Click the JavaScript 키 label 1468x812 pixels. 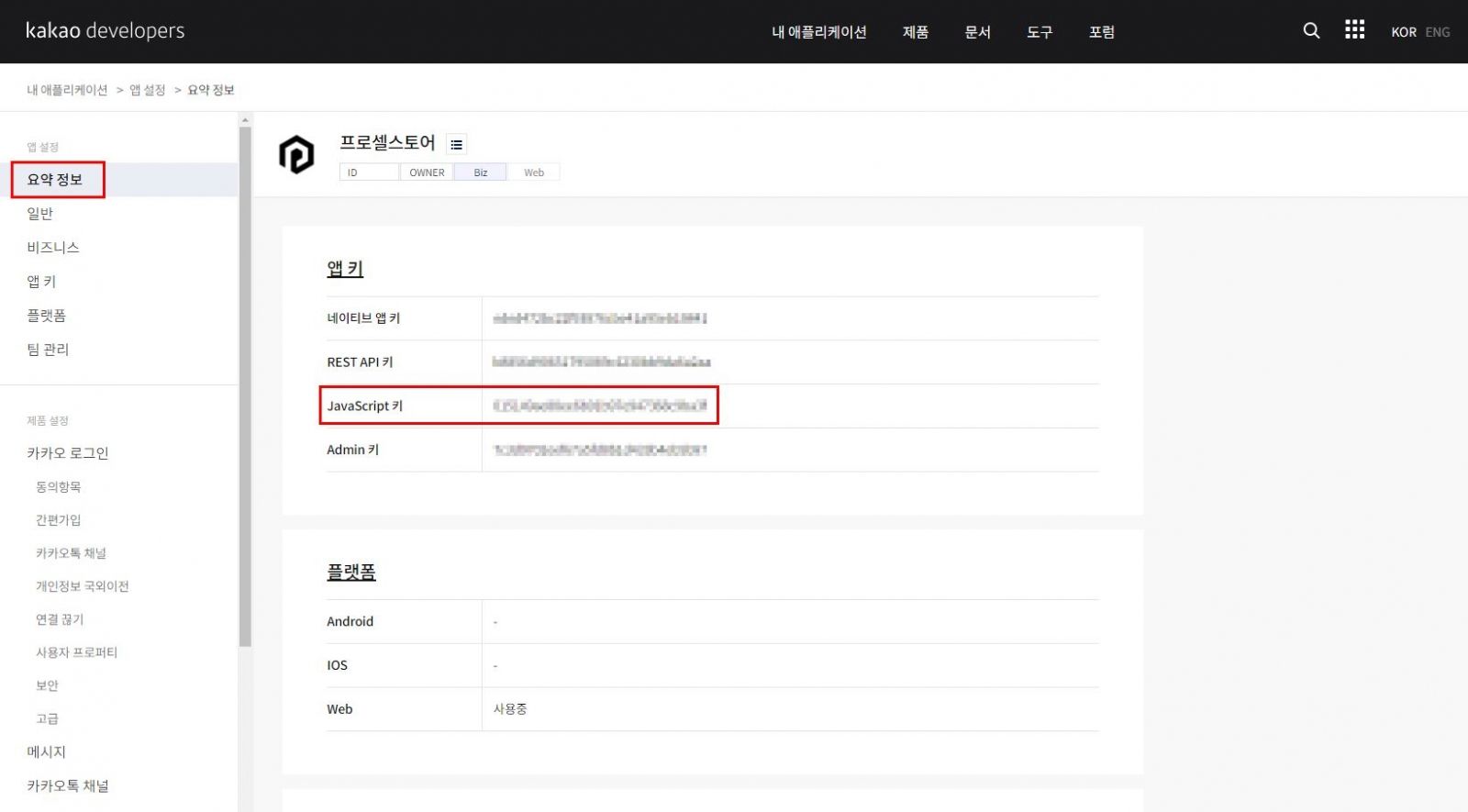pyautogui.click(x=365, y=406)
